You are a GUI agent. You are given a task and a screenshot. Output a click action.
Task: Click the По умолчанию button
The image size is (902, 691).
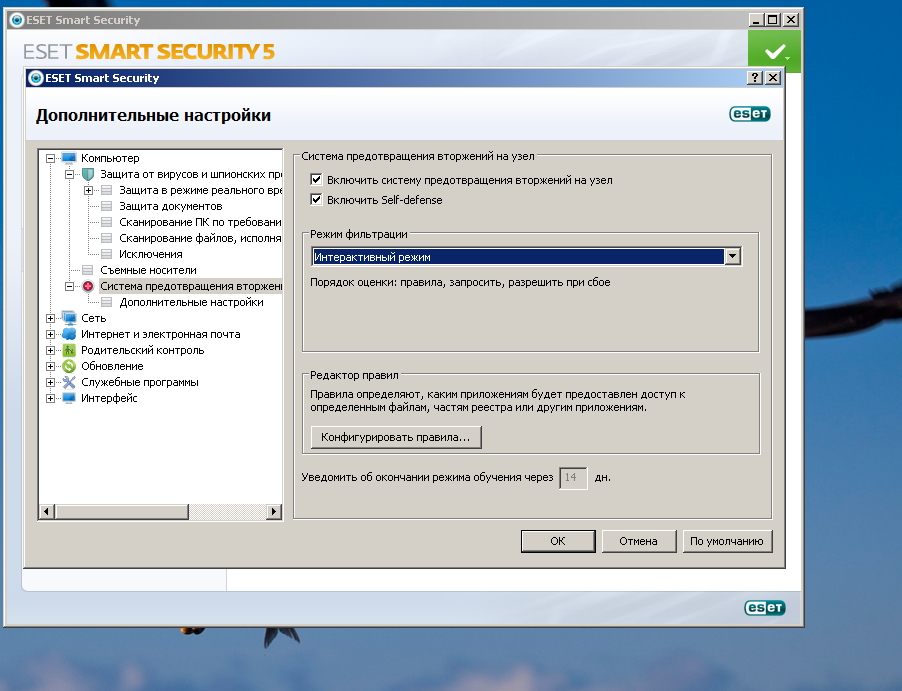click(727, 541)
